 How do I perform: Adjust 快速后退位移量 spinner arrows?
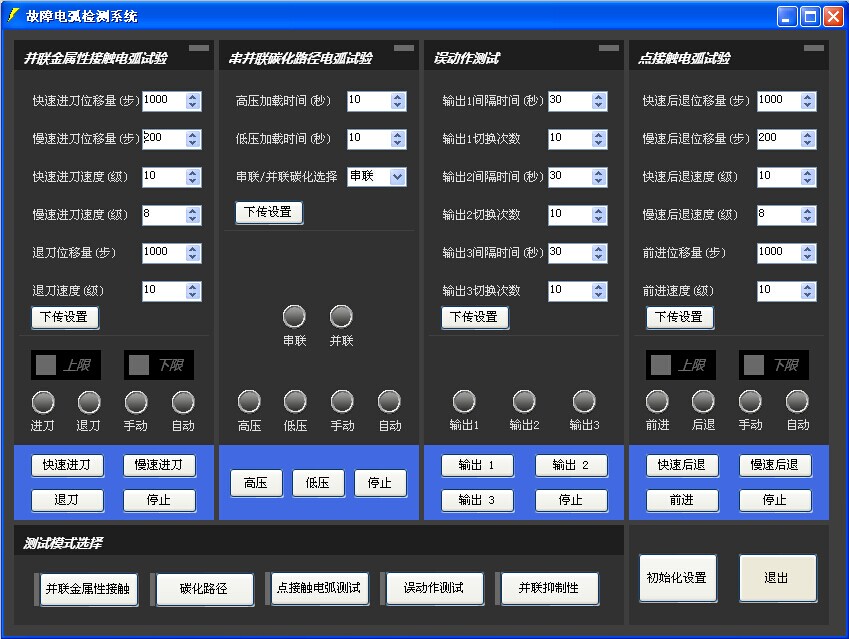[x=808, y=101]
